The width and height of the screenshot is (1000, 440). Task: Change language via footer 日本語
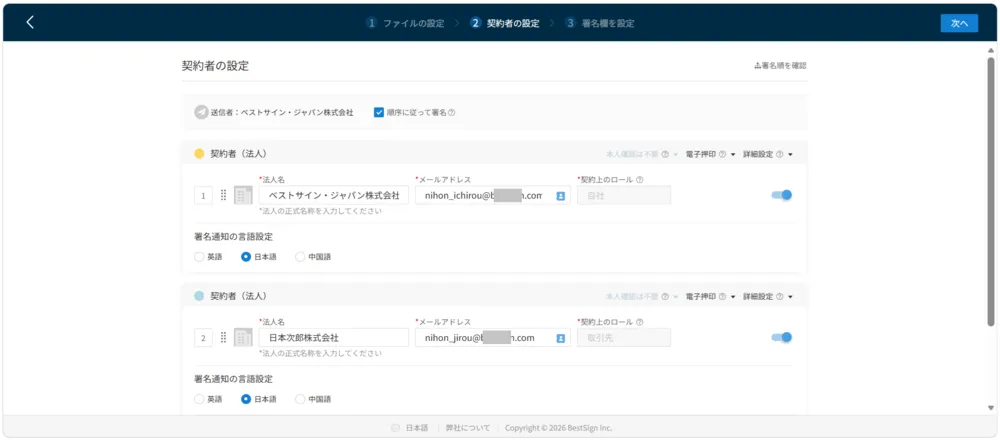pyautogui.click(x=417, y=428)
